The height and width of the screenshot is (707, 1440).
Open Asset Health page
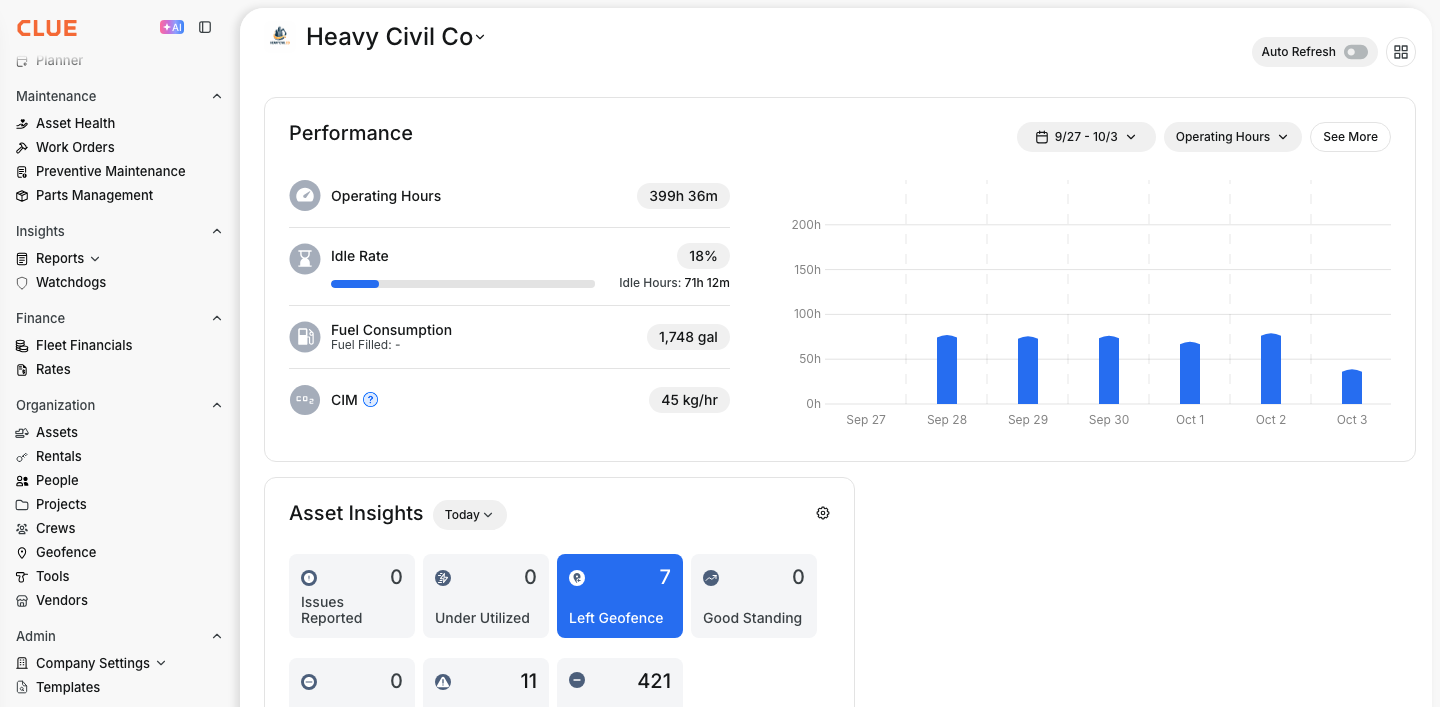75,123
